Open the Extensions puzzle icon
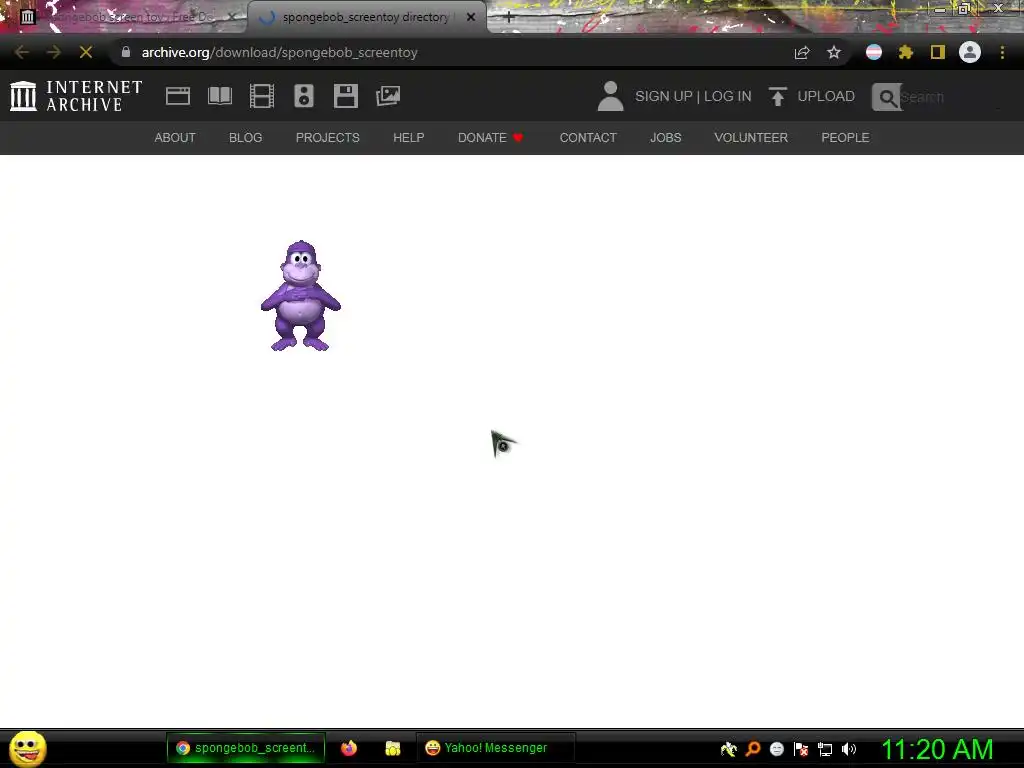The height and width of the screenshot is (768, 1024). pyautogui.click(x=906, y=52)
